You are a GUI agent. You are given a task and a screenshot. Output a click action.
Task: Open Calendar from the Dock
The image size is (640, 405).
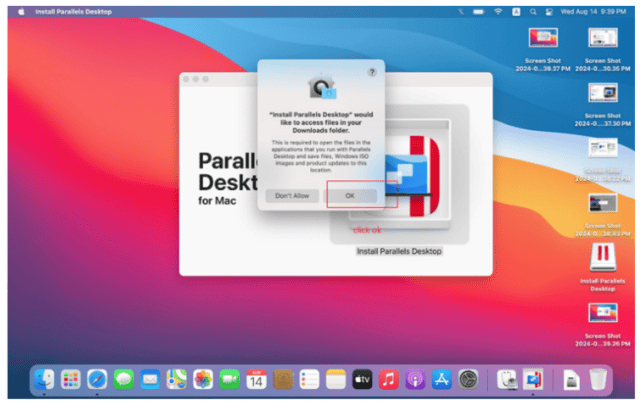coord(256,380)
